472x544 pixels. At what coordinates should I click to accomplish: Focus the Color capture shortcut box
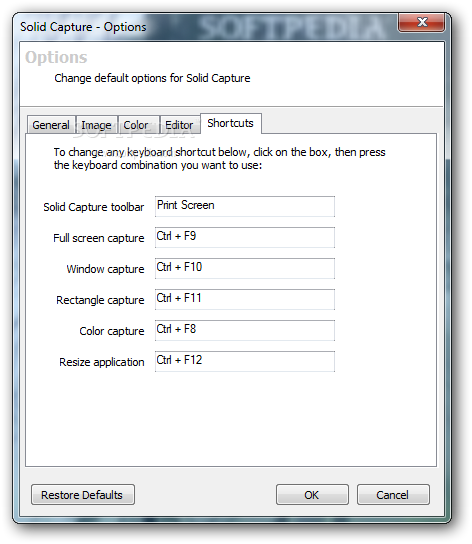click(245, 330)
